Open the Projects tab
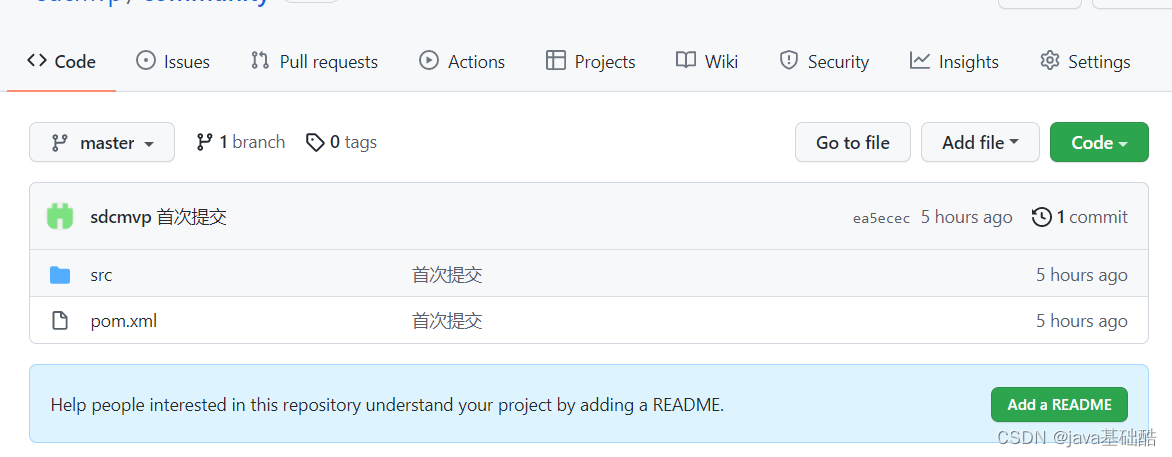Screen dimensions: 1172x457 pyautogui.click(x=590, y=61)
